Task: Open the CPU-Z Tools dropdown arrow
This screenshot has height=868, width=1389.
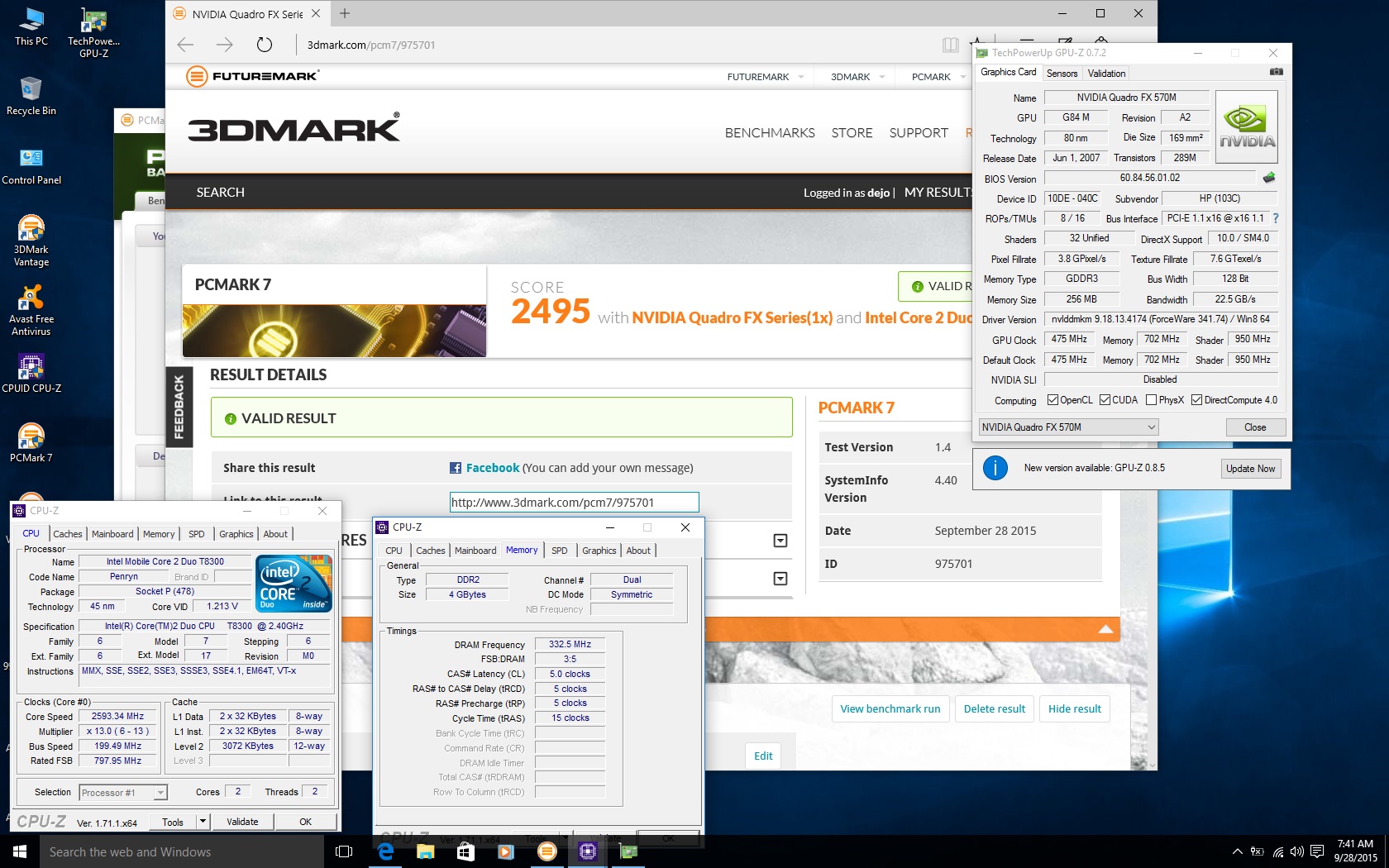Action: tap(203, 822)
